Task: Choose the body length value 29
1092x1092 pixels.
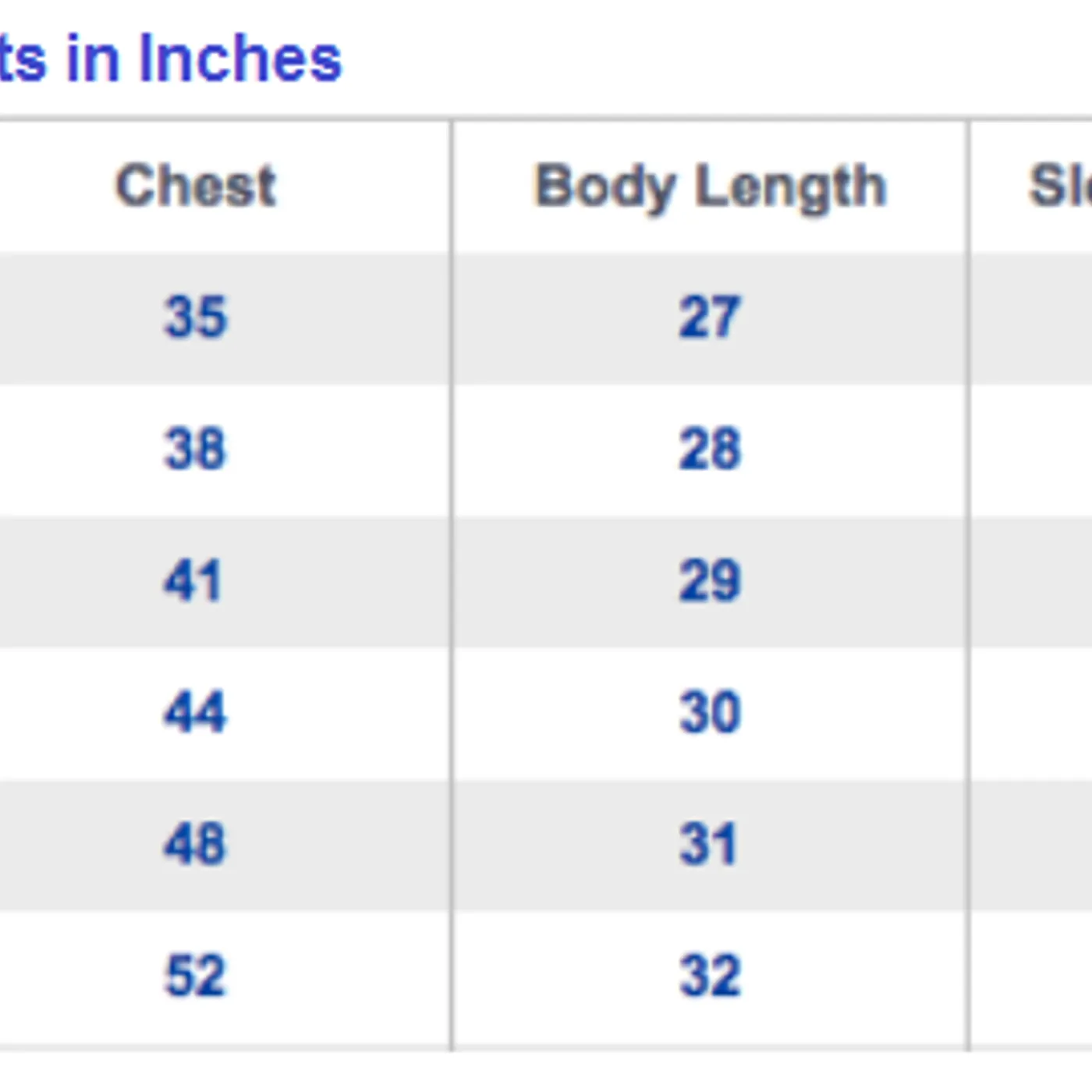Action: pos(710,581)
